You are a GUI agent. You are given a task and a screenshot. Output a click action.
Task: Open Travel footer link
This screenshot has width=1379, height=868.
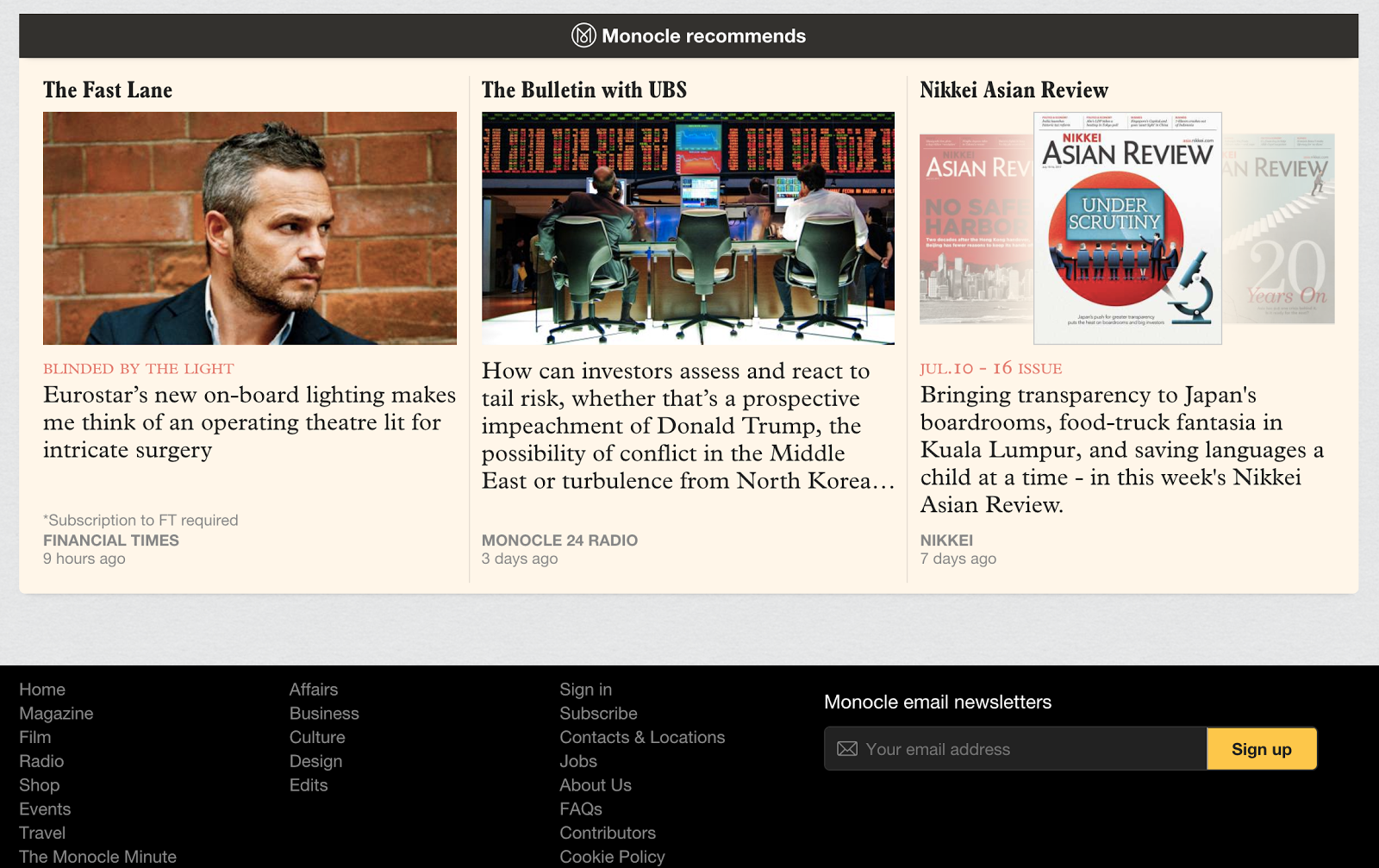(42, 834)
